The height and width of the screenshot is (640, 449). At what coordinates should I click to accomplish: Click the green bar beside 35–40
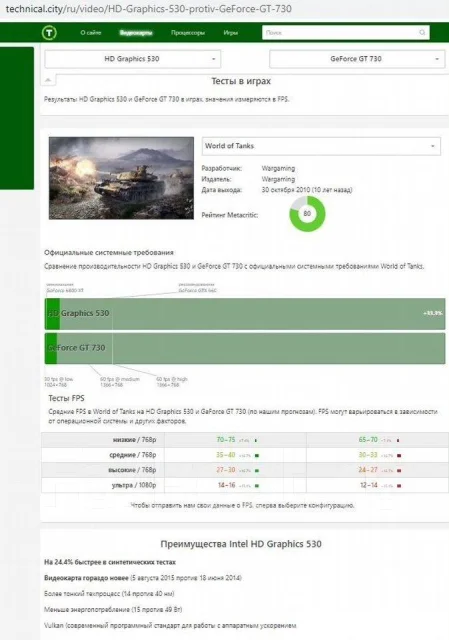pyautogui.click(x=257, y=456)
